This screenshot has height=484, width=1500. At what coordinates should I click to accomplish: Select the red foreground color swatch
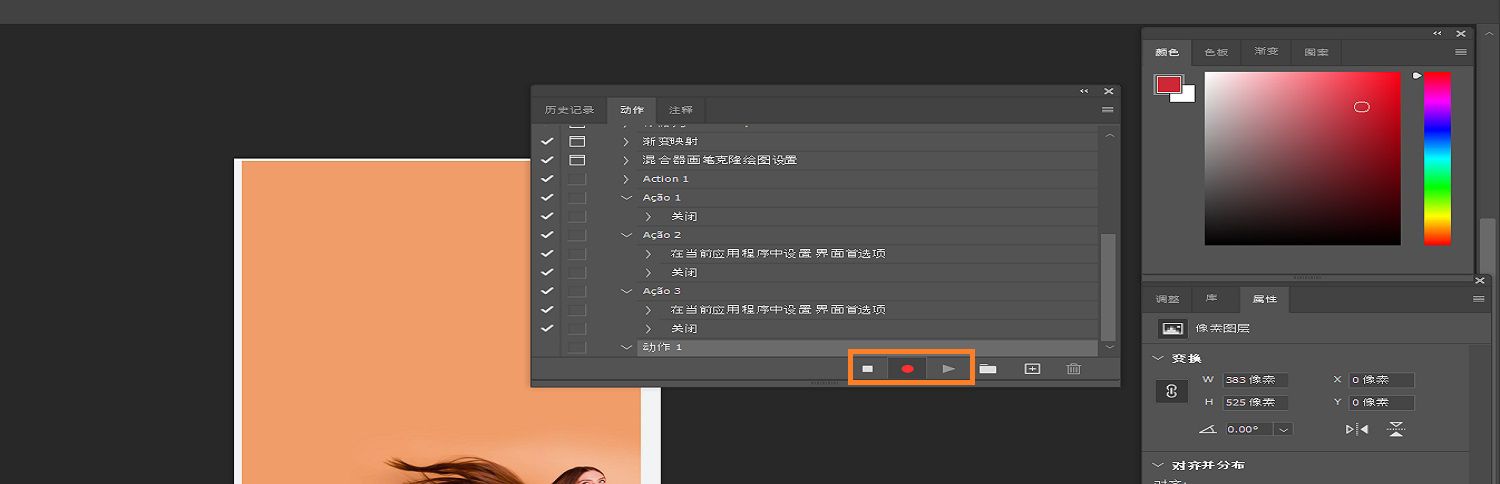pyautogui.click(x=1168, y=84)
